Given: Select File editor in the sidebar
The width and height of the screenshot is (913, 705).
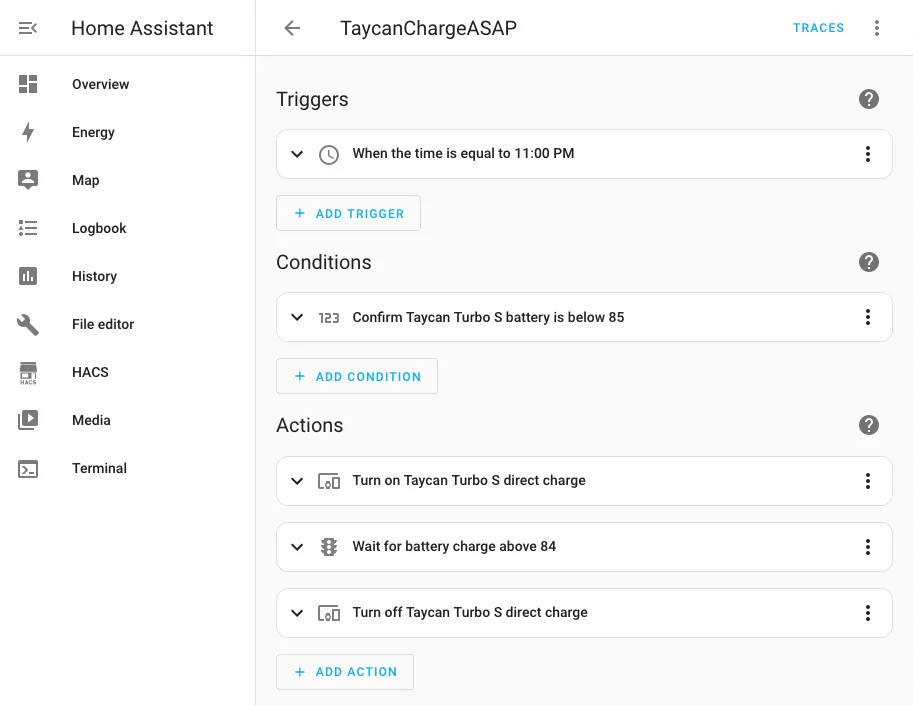Looking at the screenshot, I should 103,324.
